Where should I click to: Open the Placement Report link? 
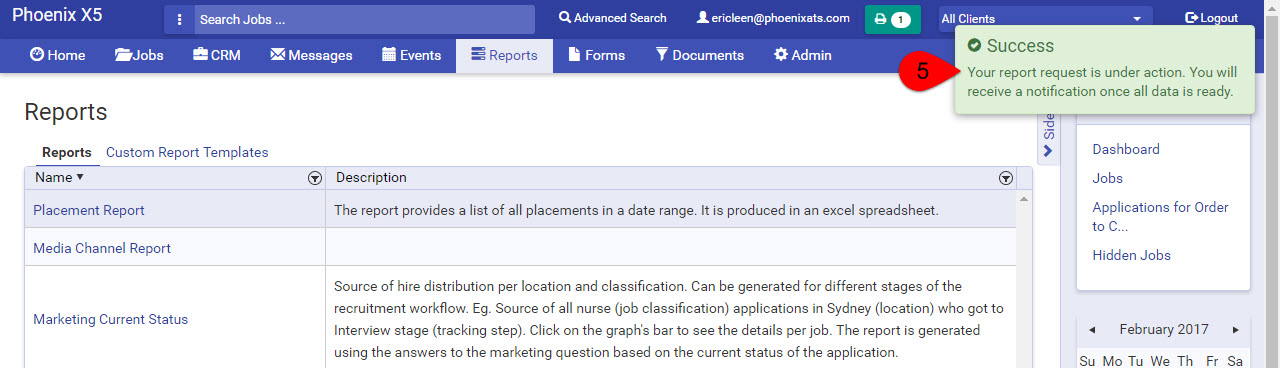(89, 210)
